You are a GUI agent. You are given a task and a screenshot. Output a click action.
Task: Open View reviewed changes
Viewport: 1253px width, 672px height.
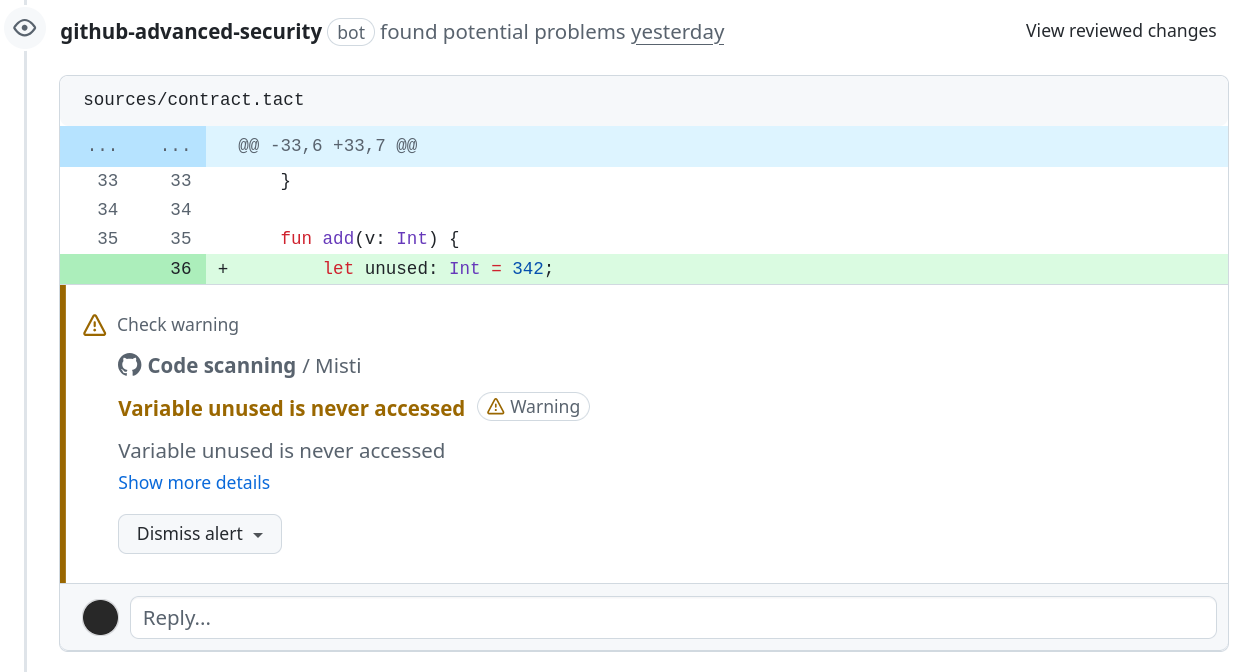click(x=1121, y=31)
